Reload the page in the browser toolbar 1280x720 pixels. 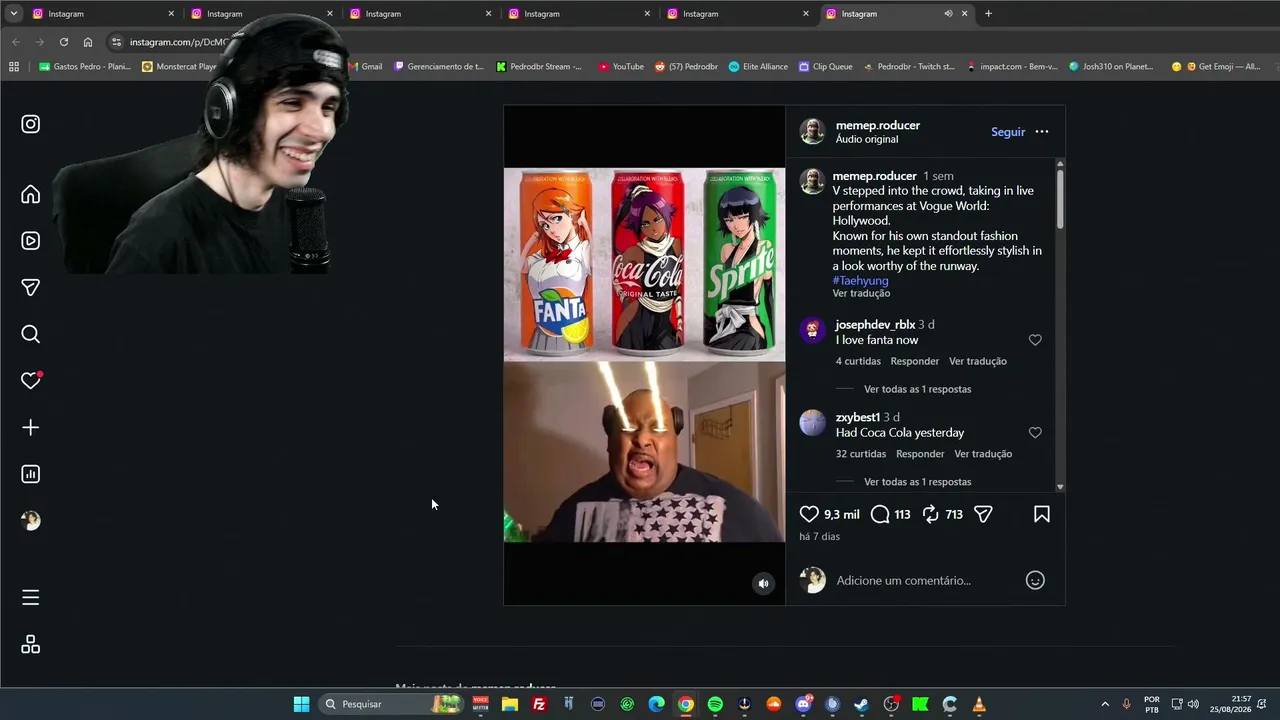coord(64,42)
